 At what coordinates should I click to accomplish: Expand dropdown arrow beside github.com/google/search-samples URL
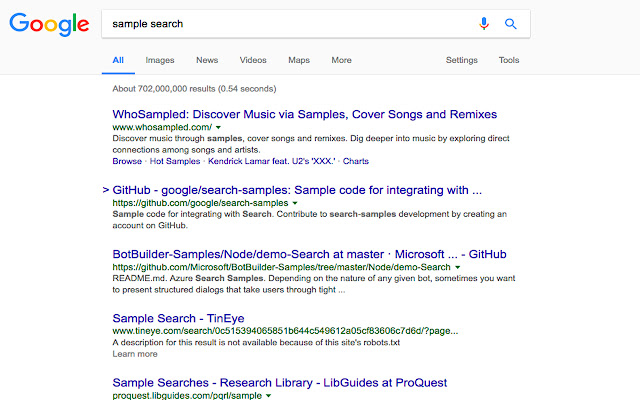295,203
